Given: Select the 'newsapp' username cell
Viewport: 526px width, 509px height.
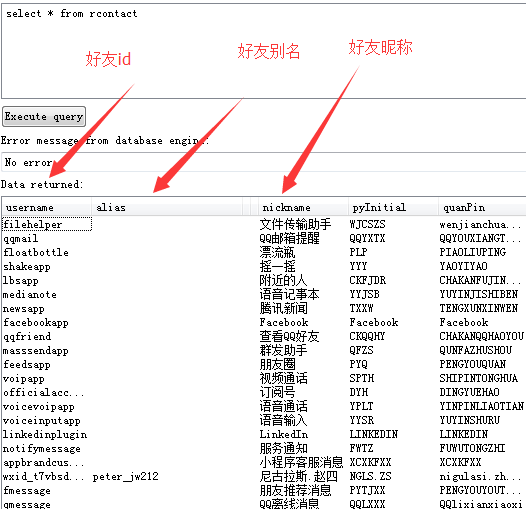Looking at the screenshot, I should click(x=47, y=308).
